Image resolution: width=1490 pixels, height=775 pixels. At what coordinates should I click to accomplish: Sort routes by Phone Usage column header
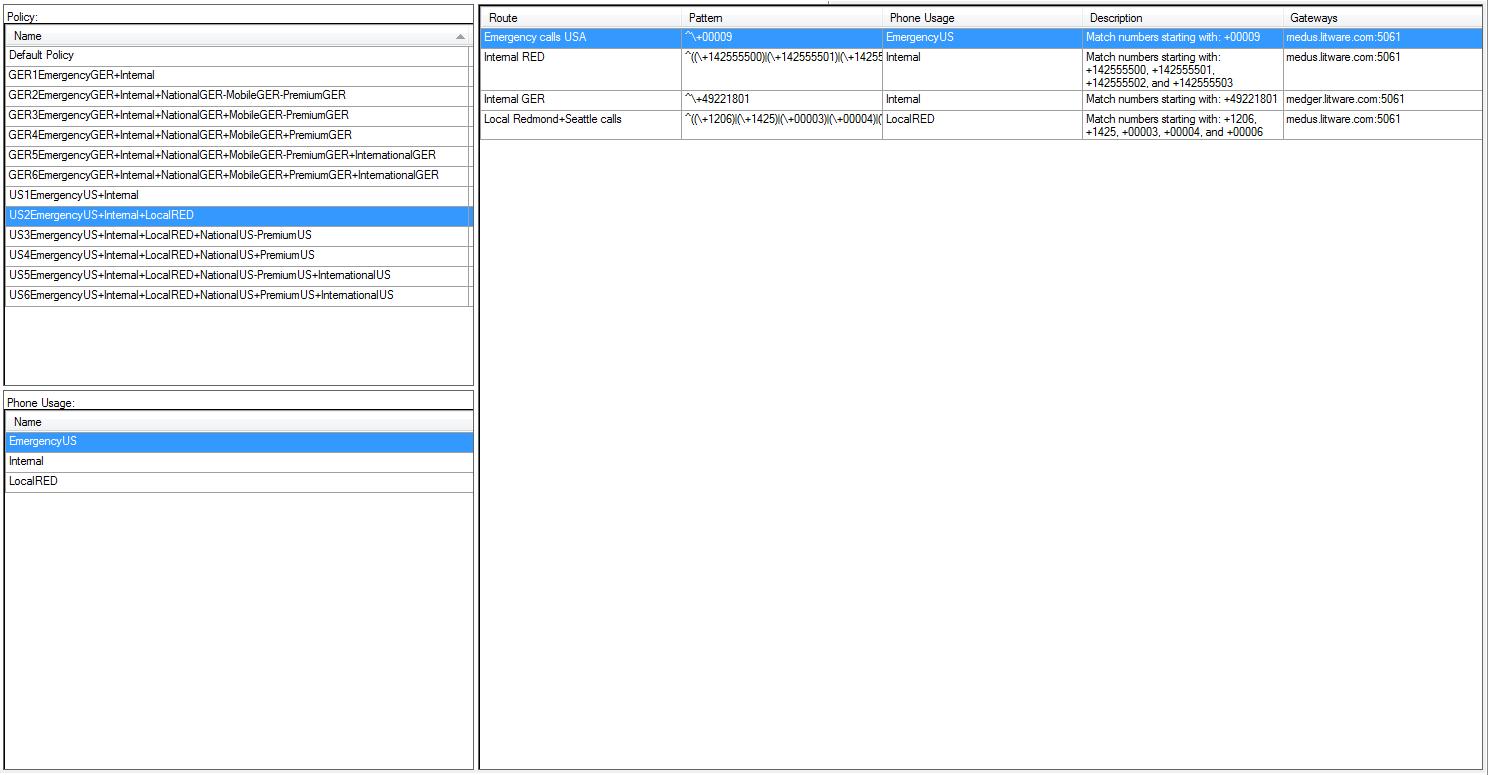tap(982, 18)
